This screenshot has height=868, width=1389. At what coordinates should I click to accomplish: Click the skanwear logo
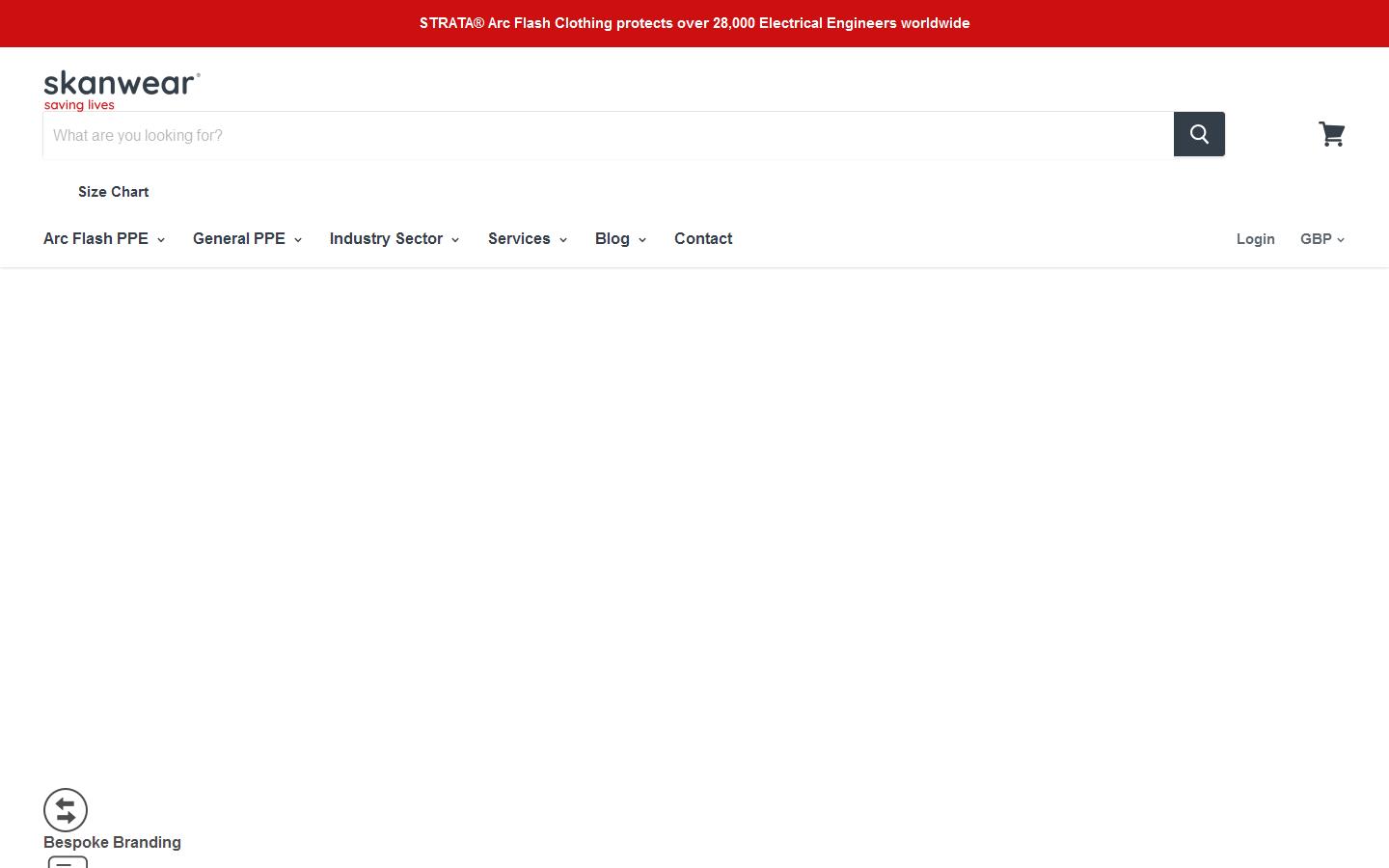pyautogui.click(x=122, y=90)
